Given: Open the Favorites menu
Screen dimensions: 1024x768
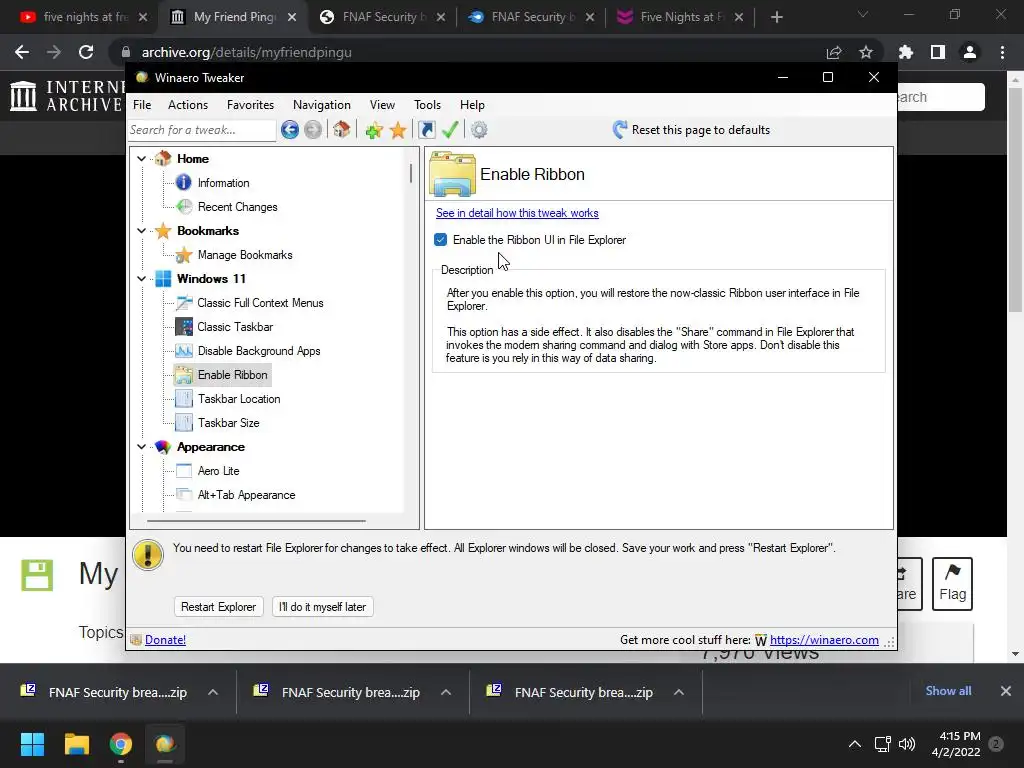Looking at the screenshot, I should 250,104.
